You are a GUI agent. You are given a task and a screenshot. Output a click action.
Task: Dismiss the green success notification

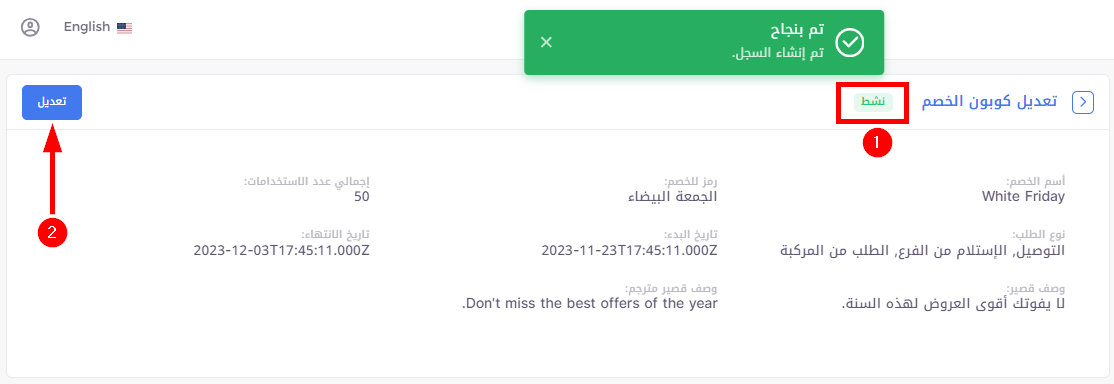546,42
